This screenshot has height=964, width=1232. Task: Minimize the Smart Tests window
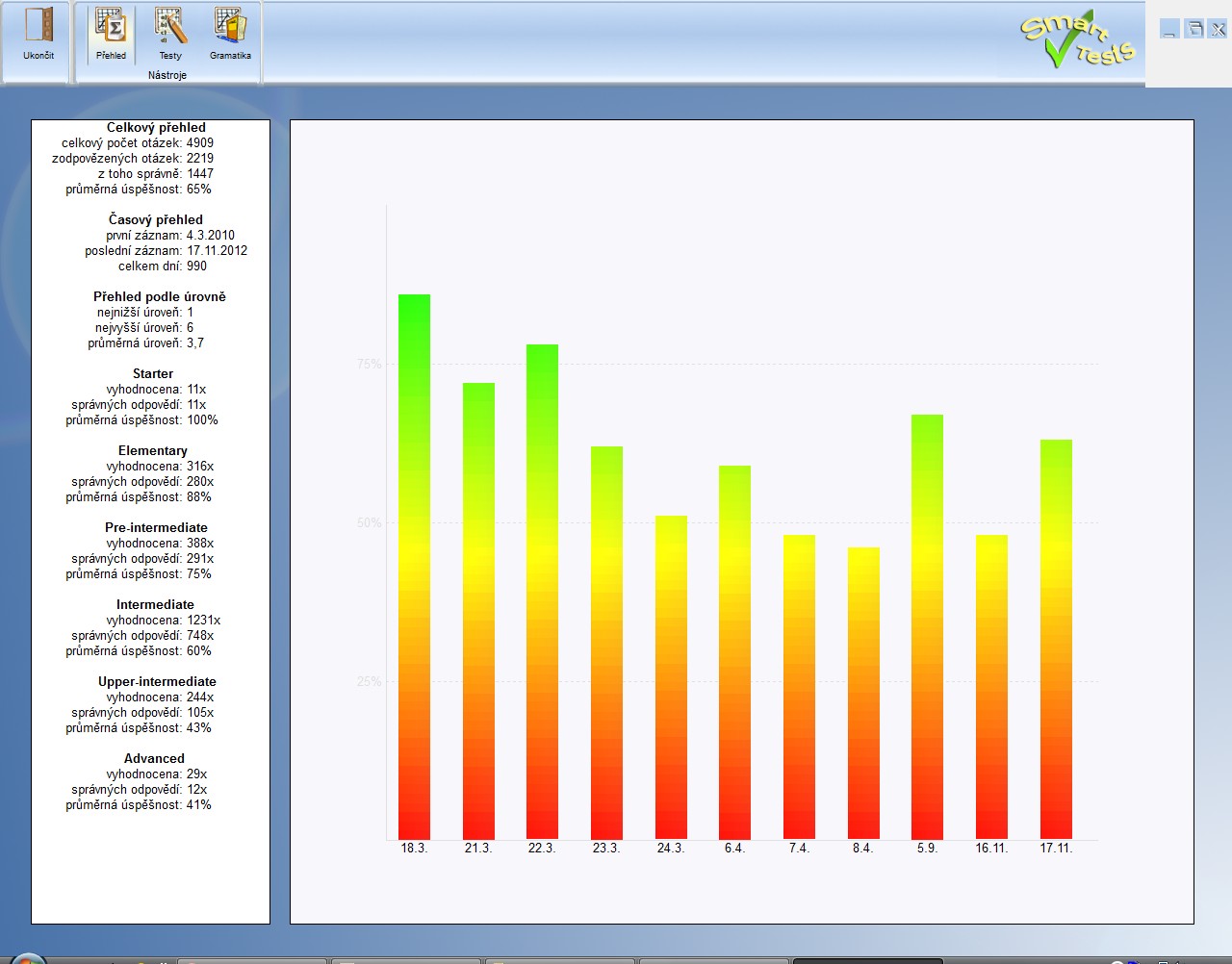click(x=1169, y=29)
